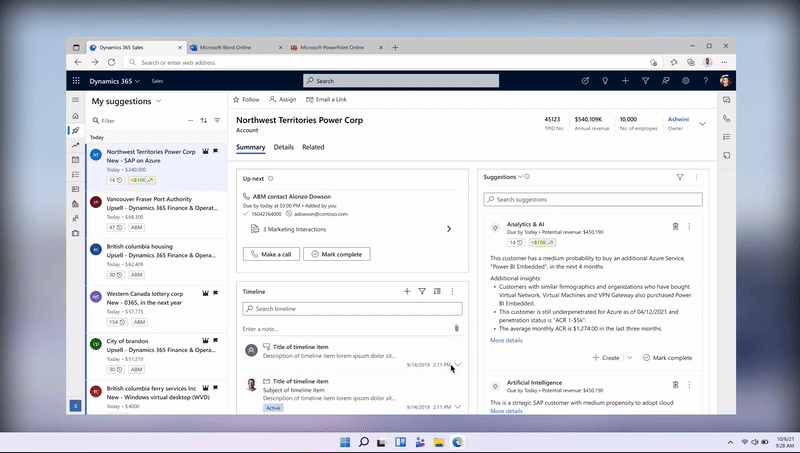Select Western Canada lottery corp list item
800x453 pixels.
pyautogui.click(x=157, y=309)
